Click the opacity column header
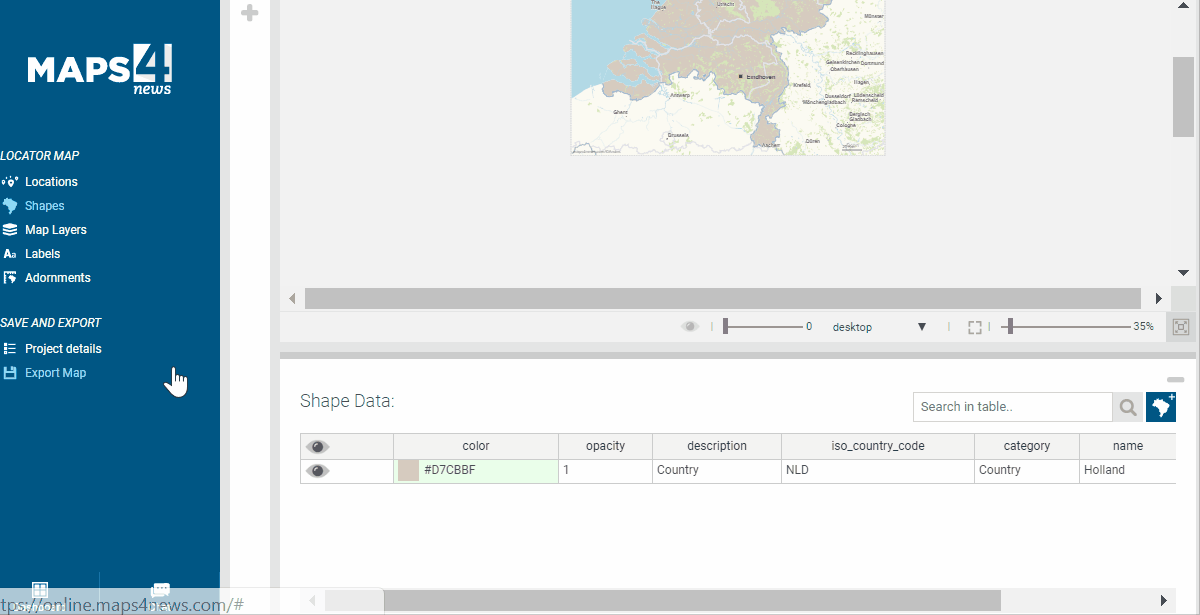The image size is (1200, 615). coord(606,446)
